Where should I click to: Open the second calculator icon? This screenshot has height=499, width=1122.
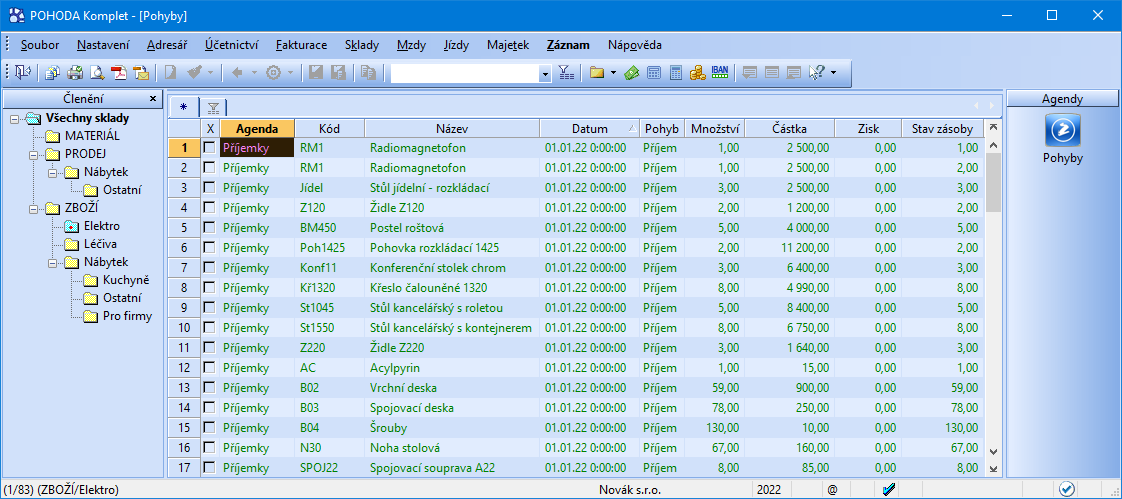click(675, 73)
